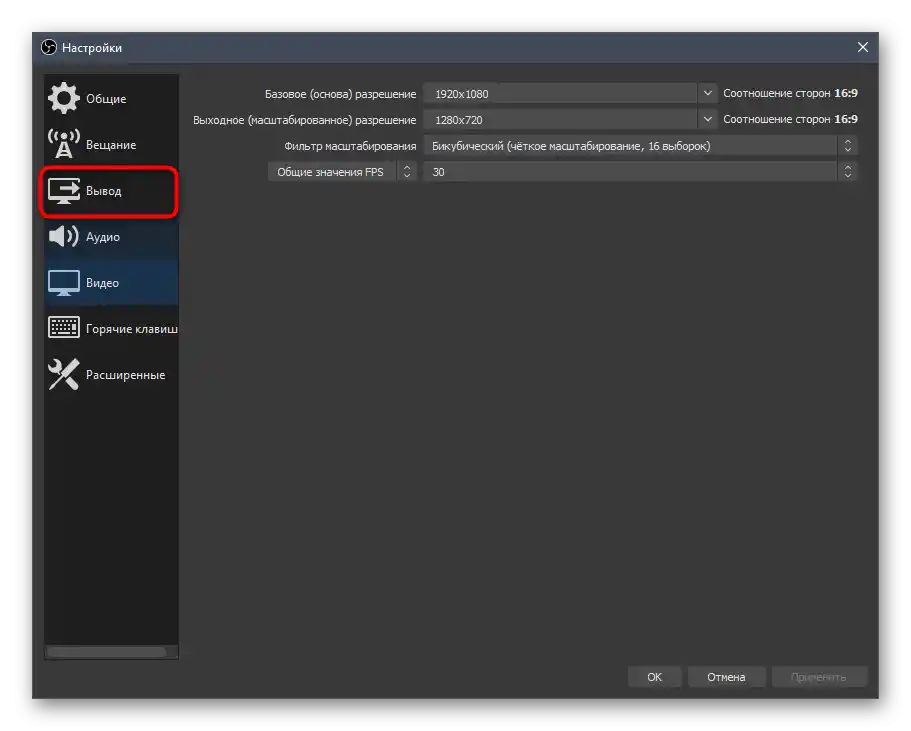The height and width of the screenshot is (731, 911).
Task: Click the OBS logo in title bar
Action: (49, 48)
